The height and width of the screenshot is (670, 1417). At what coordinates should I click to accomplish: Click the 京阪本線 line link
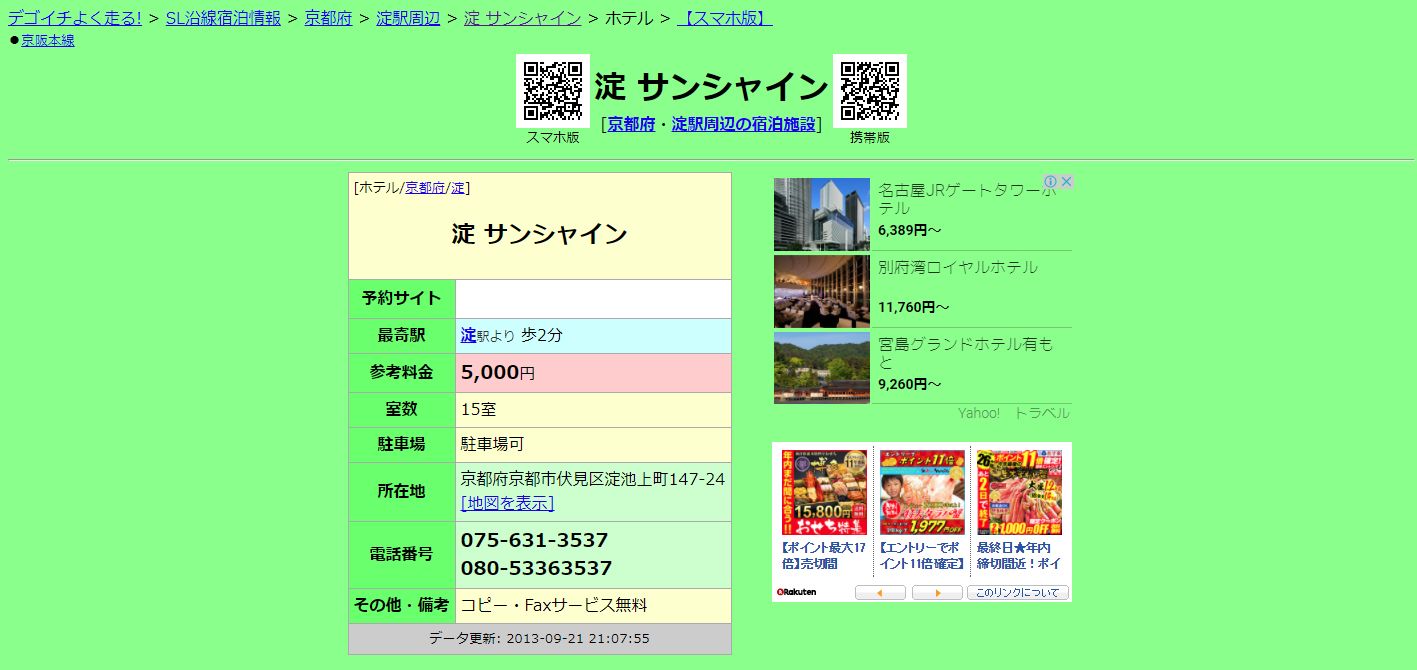(x=48, y=41)
